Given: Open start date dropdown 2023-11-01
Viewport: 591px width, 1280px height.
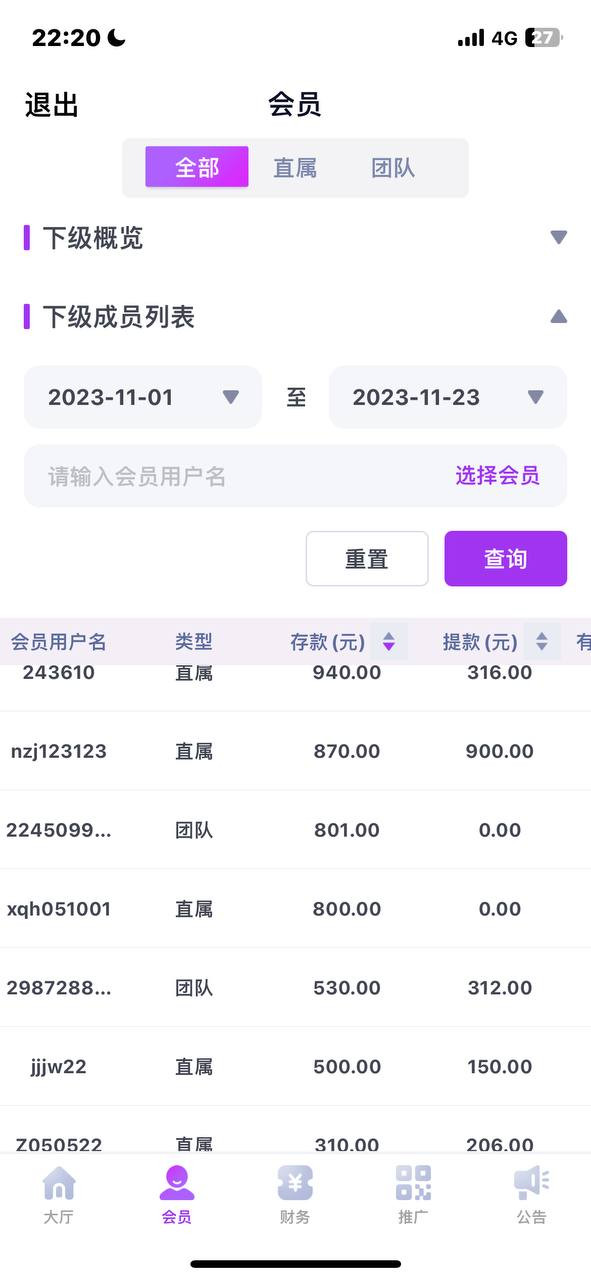Looking at the screenshot, I should 143,397.
